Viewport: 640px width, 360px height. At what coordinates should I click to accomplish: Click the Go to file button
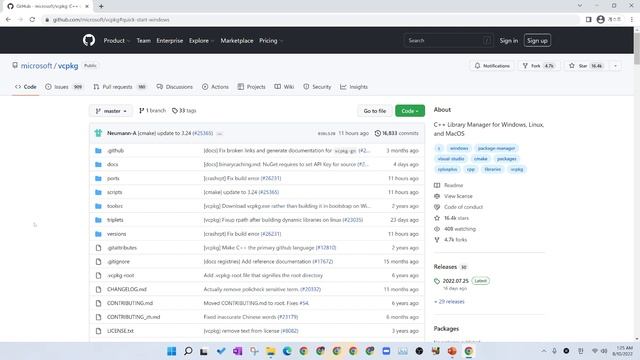[x=375, y=111]
